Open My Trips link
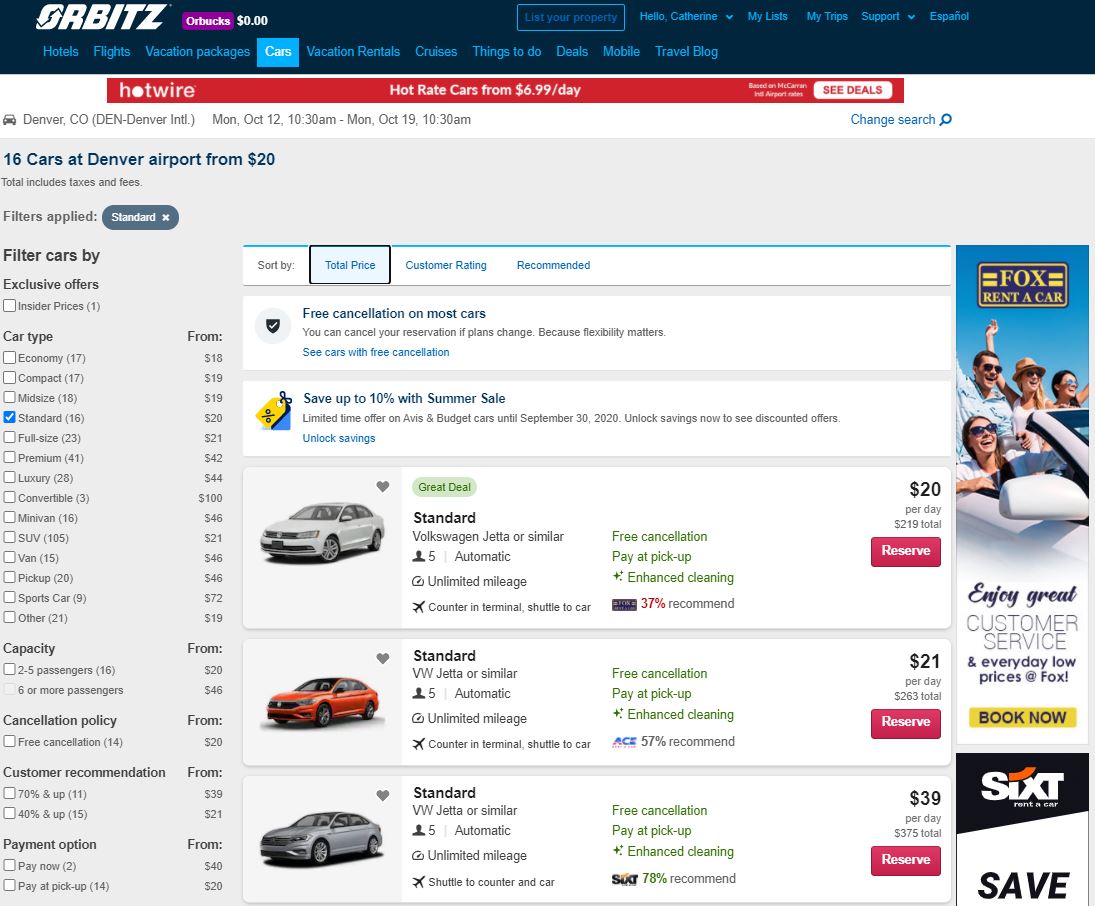 point(827,17)
